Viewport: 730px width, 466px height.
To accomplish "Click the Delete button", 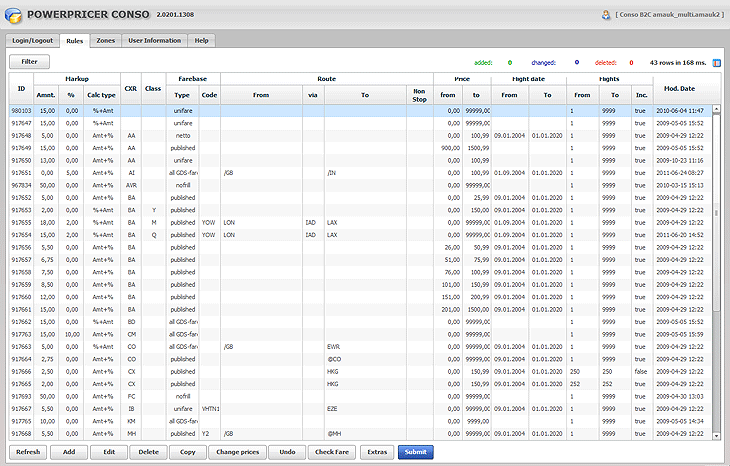I will pos(149,452).
